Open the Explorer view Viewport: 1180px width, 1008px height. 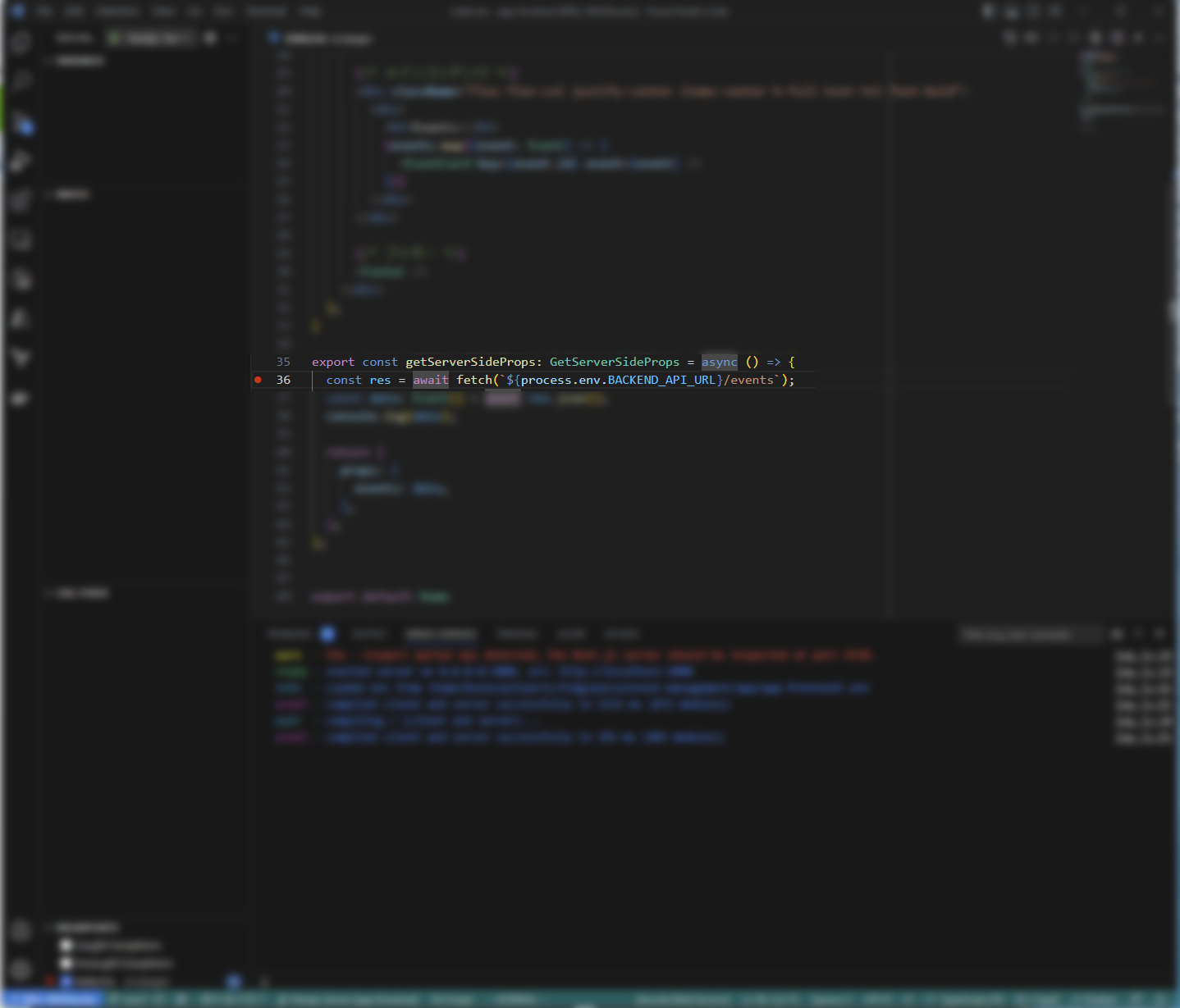point(21,43)
